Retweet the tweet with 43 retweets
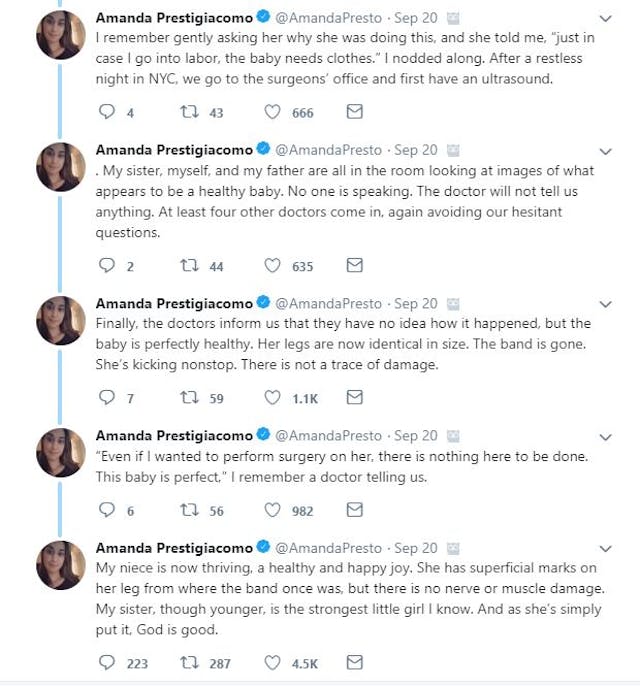Image resolution: width=640 pixels, height=686 pixels. tap(186, 112)
